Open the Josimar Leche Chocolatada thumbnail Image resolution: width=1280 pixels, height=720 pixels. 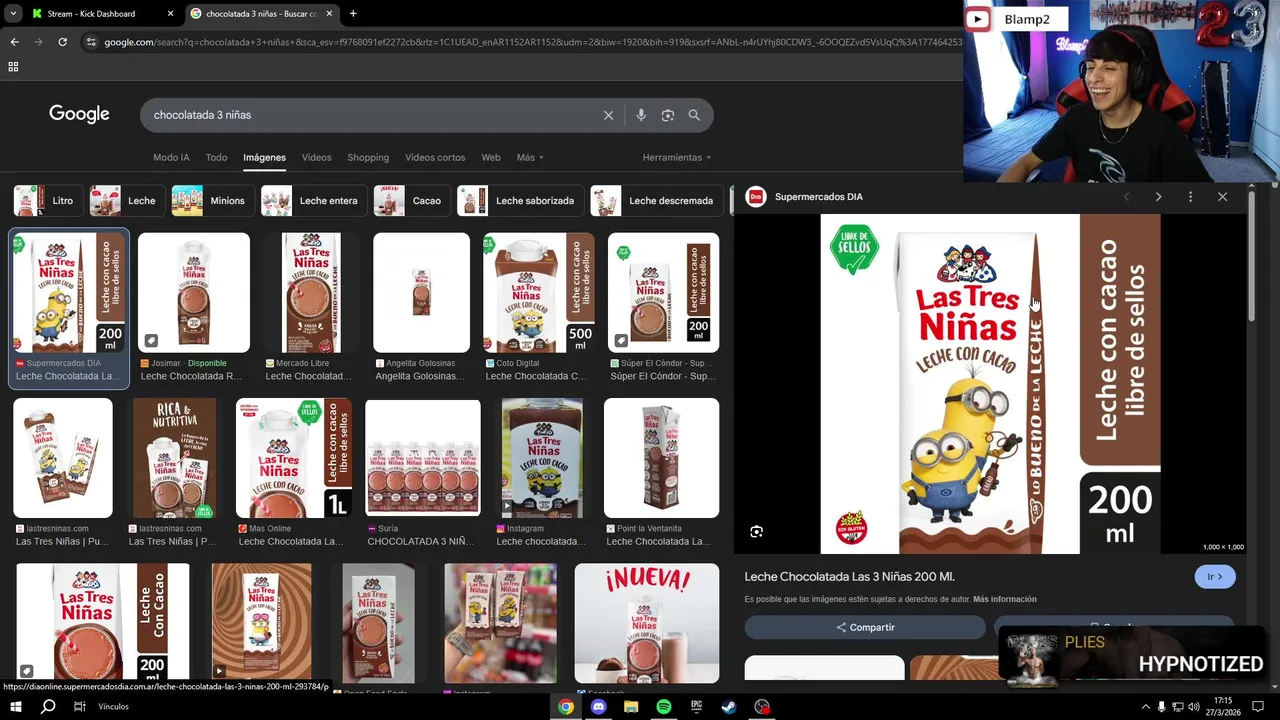[x=194, y=293]
